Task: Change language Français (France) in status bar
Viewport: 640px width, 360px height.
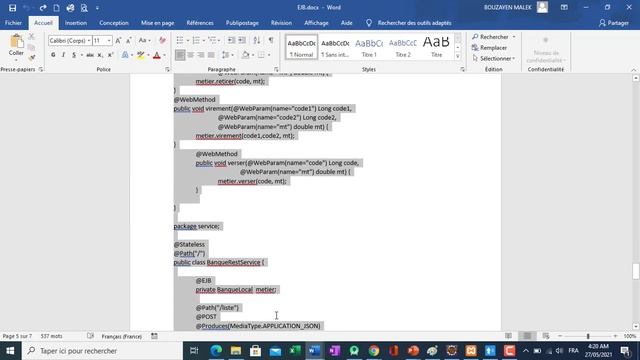Action: (x=122, y=336)
